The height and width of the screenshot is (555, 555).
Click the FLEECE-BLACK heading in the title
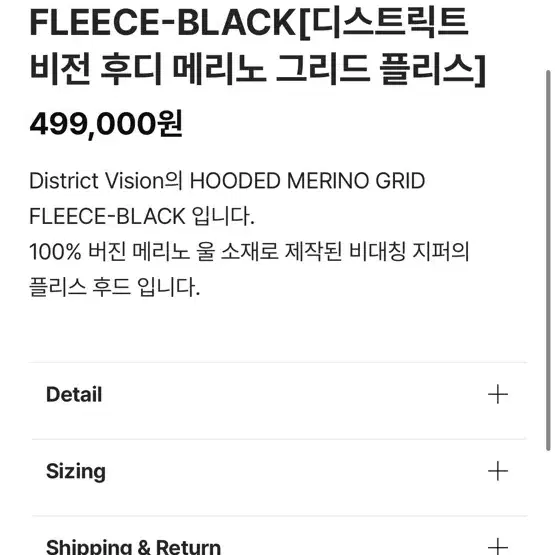pos(163,23)
